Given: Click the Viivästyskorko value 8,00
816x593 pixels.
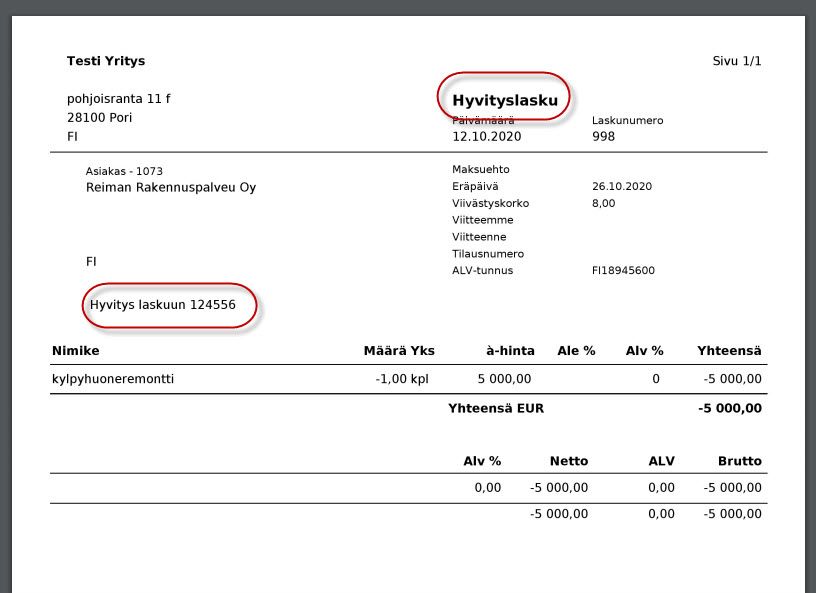Looking at the screenshot, I should pos(604,203).
